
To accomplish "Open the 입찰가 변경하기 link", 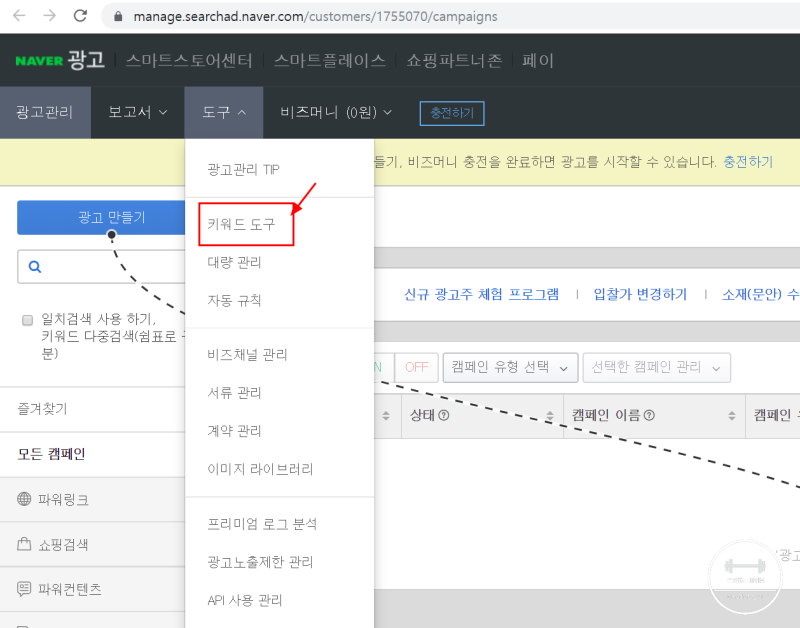I will tap(640, 294).
